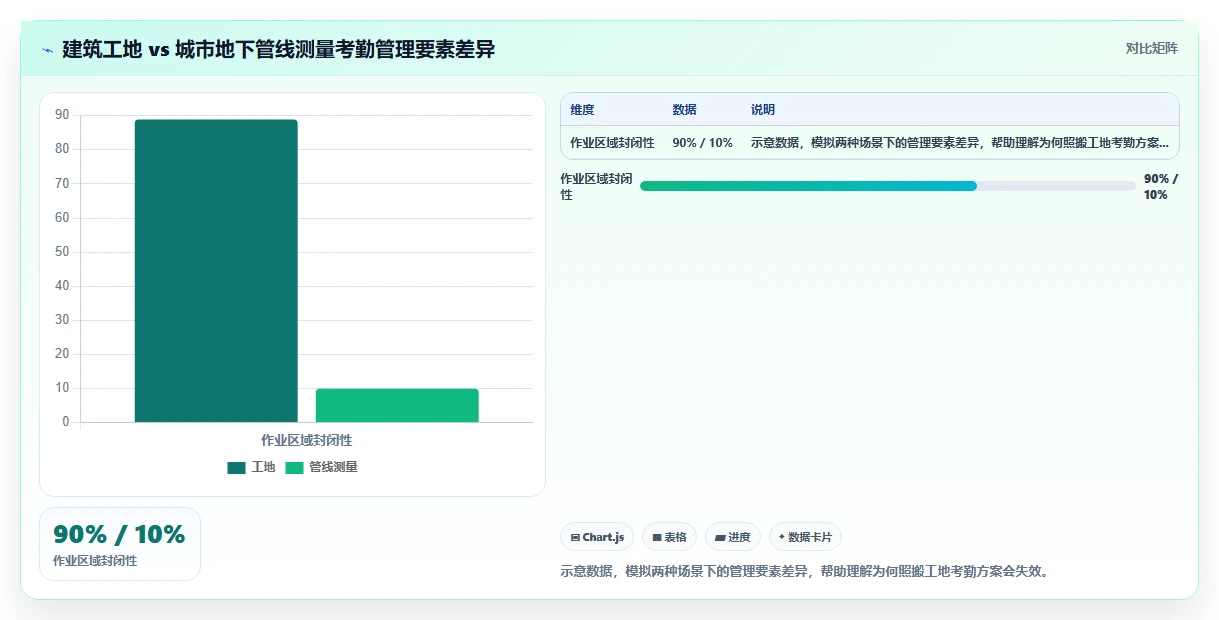This screenshot has height=620, width=1219.
Task: Click the 作业区域封闭性 progress bar
Action: point(887,186)
